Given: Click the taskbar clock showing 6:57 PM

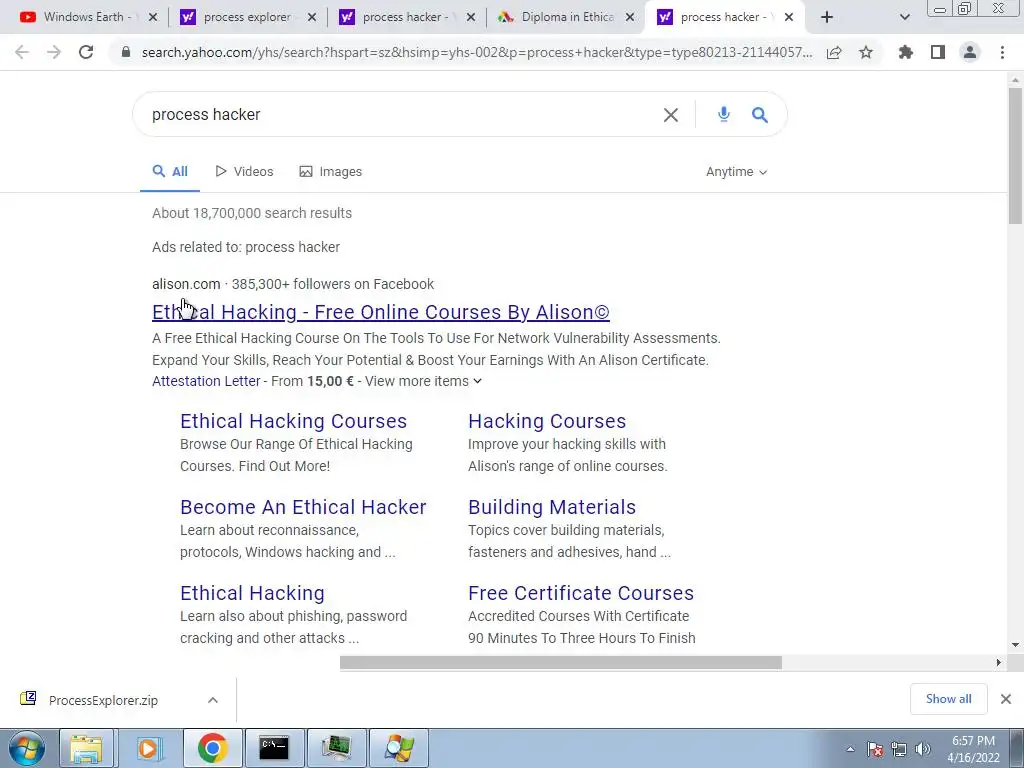Looking at the screenshot, I should pyautogui.click(x=973, y=749).
